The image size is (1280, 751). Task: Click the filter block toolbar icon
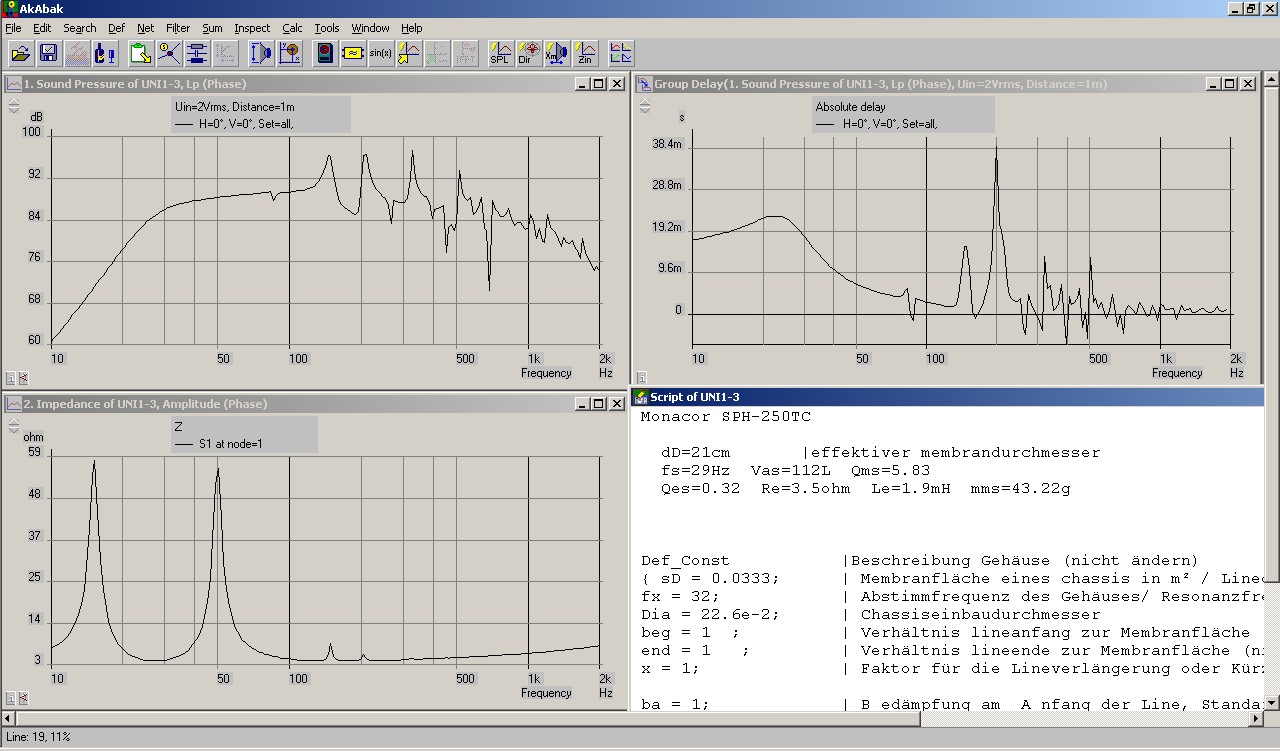[353, 54]
